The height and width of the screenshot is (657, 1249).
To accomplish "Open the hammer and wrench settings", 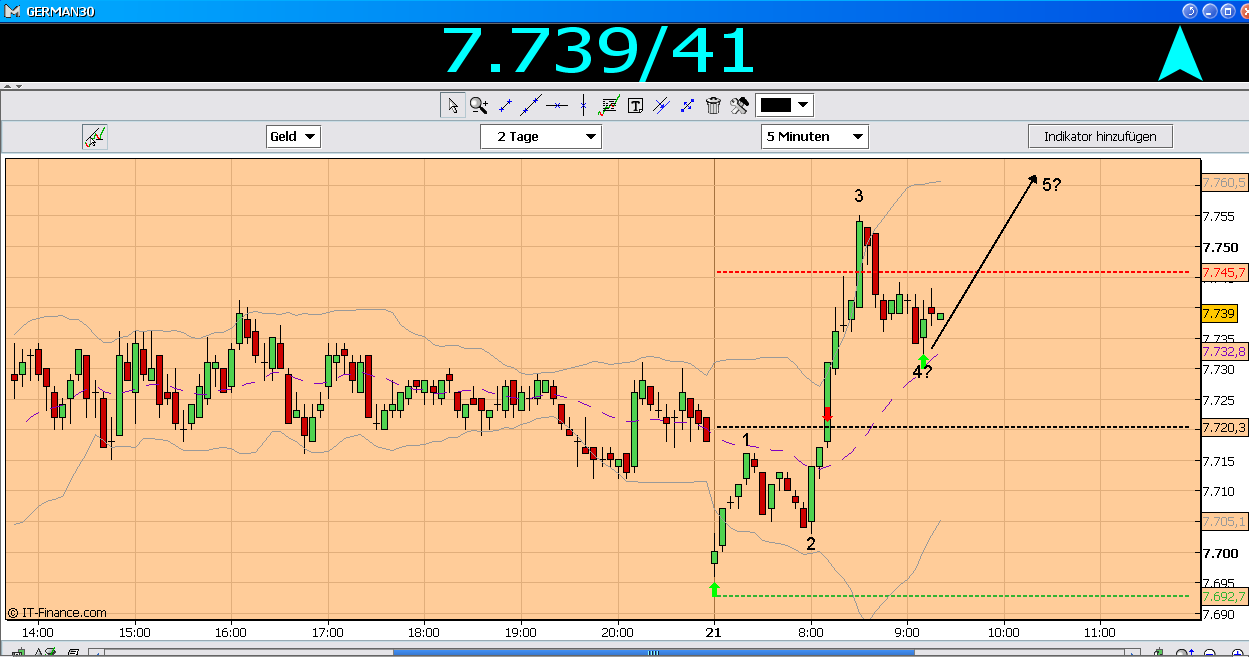I will (740, 105).
